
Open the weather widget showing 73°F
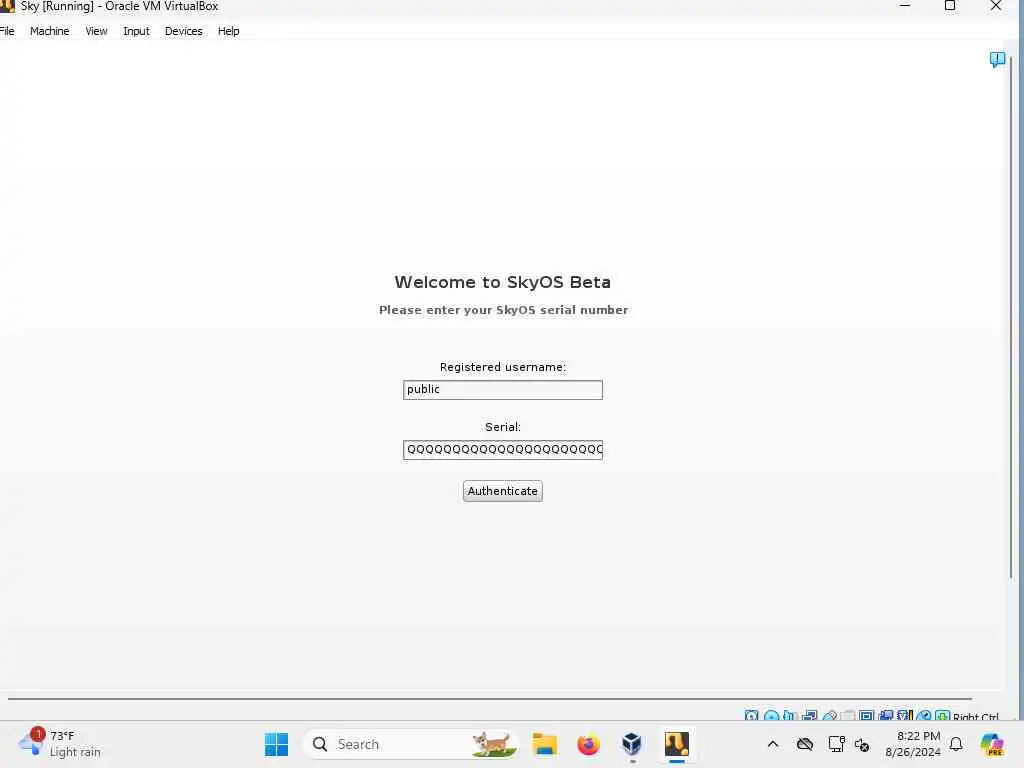(60, 744)
